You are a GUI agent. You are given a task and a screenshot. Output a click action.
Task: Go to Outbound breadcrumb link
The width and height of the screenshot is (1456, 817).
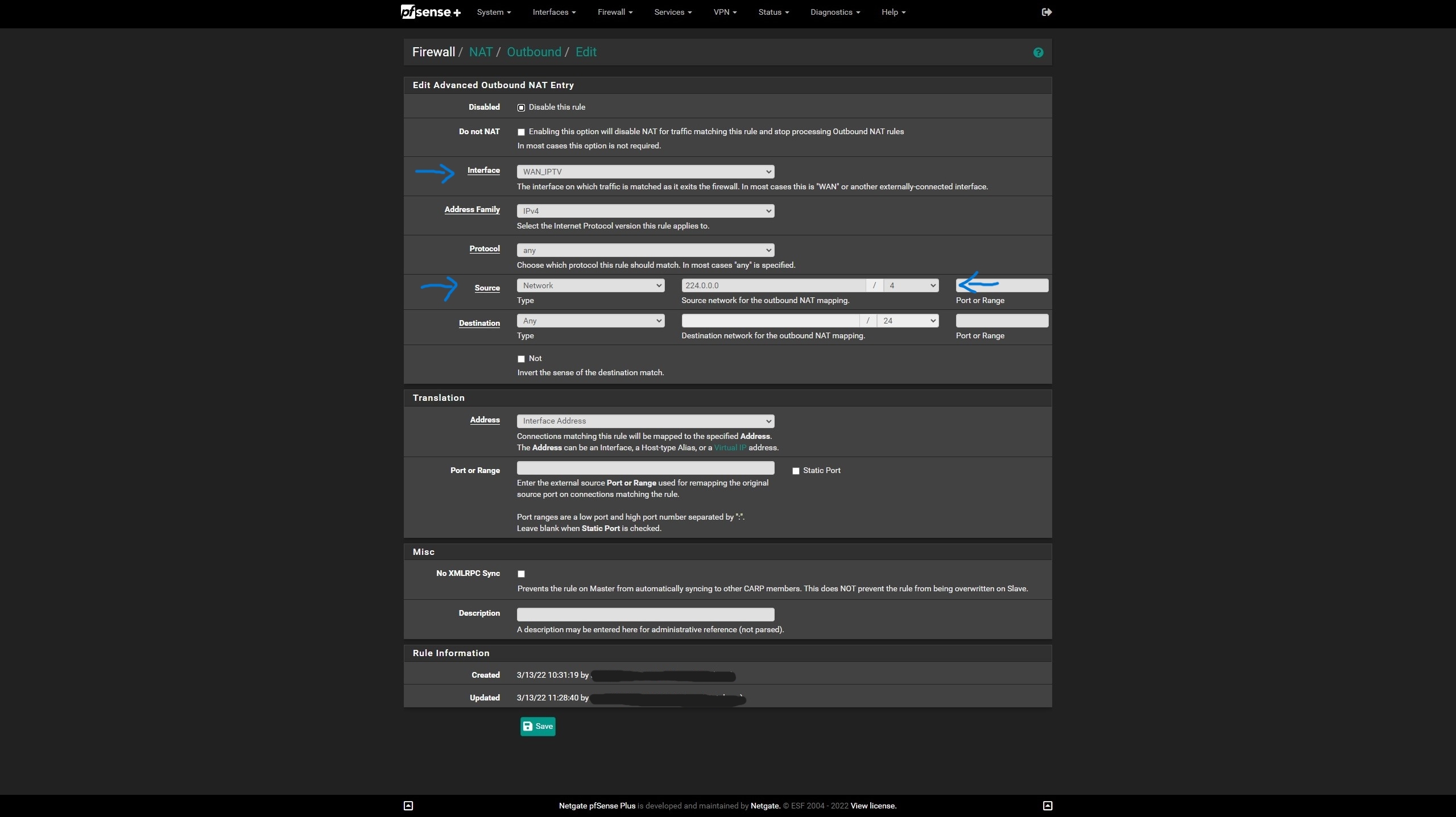533,52
